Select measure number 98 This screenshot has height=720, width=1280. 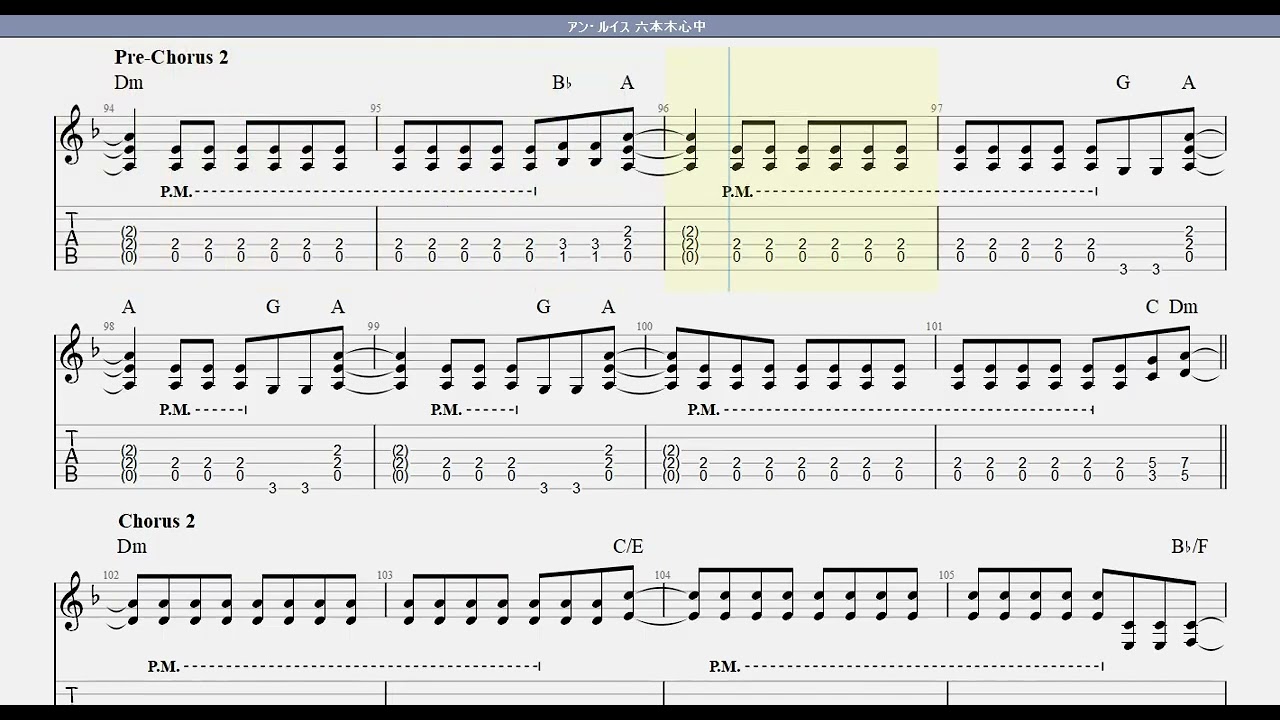(x=109, y=326)
